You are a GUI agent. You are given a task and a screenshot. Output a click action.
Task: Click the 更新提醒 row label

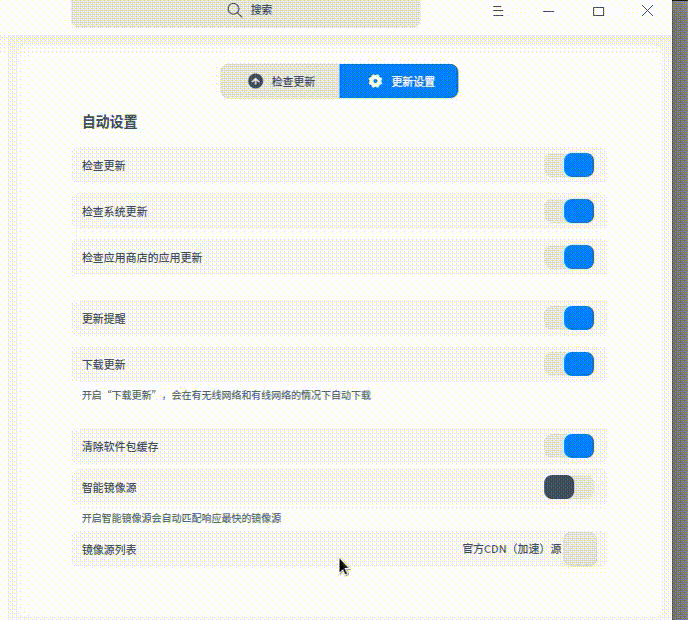point(104,319)
